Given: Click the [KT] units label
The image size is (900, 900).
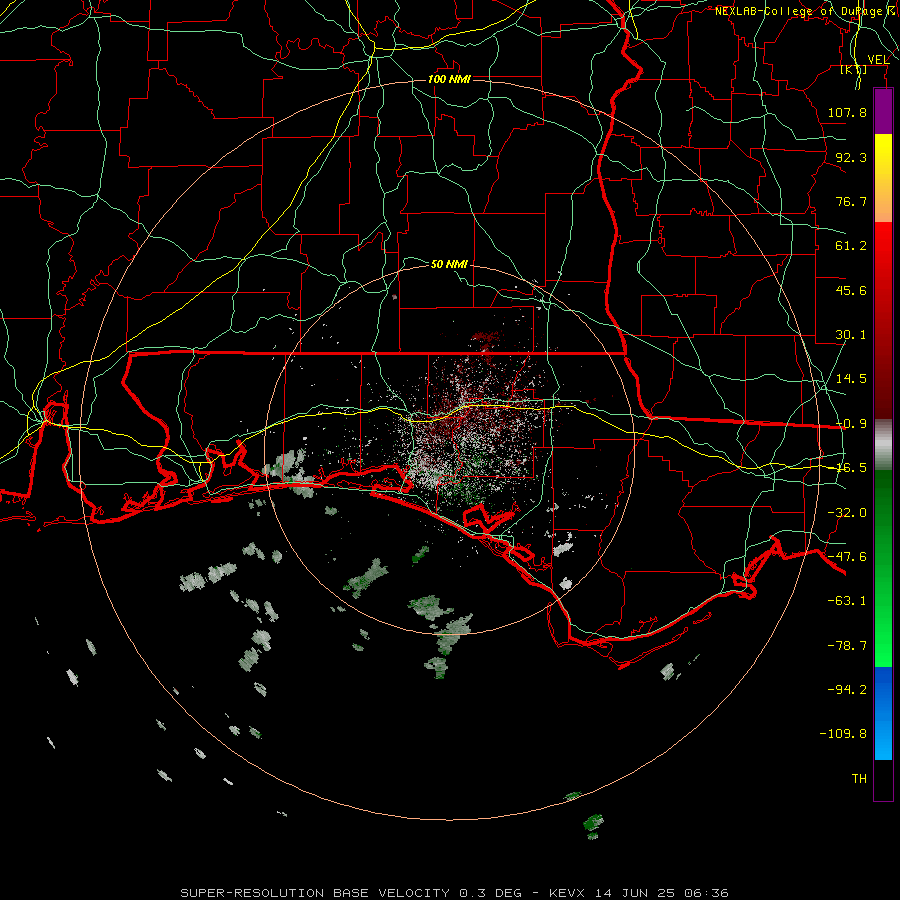Looking at the screenshot, I should pyautogui.click(x=854, y=69).
